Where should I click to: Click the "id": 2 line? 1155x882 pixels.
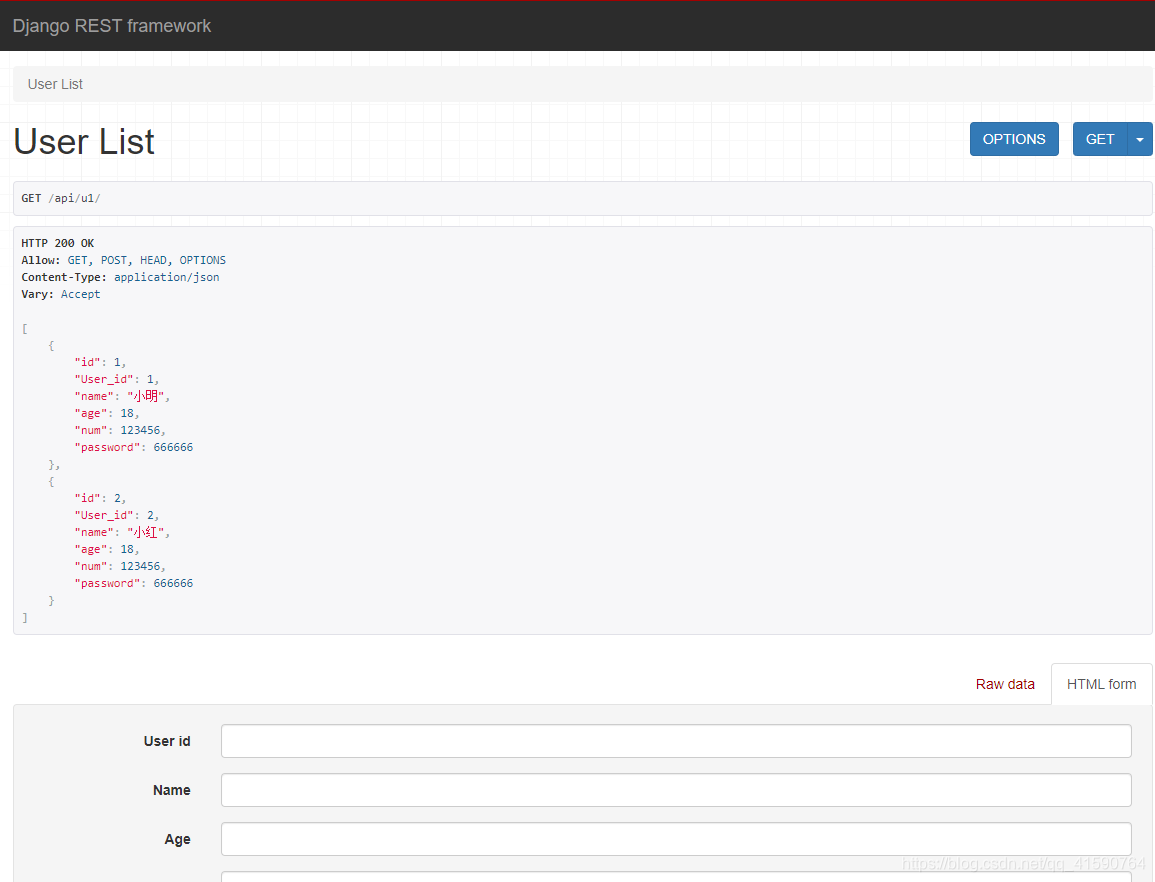pyautogui.click(x=100, y=498)
